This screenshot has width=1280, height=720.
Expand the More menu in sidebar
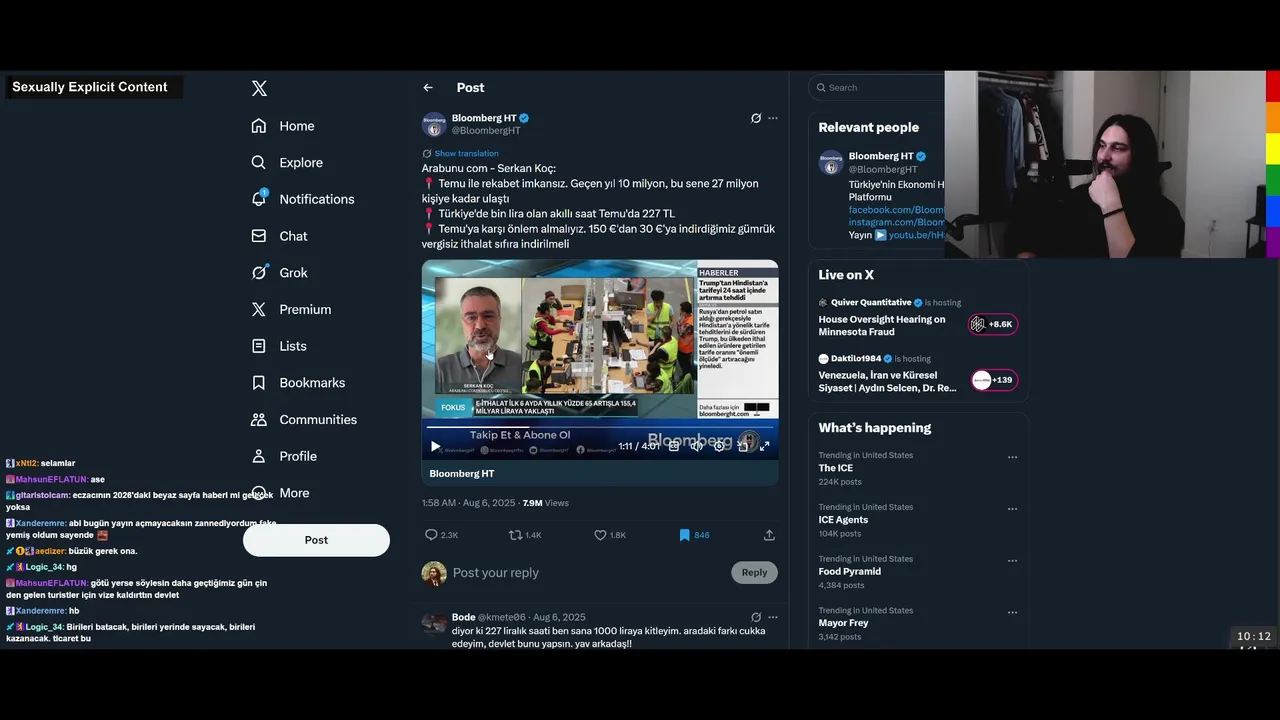click(x=280, y=493)
